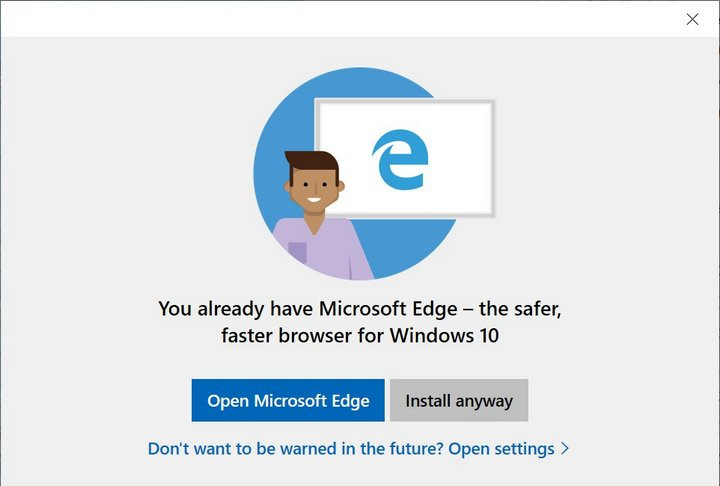Click the chevron arrow after Open settings

565,448
